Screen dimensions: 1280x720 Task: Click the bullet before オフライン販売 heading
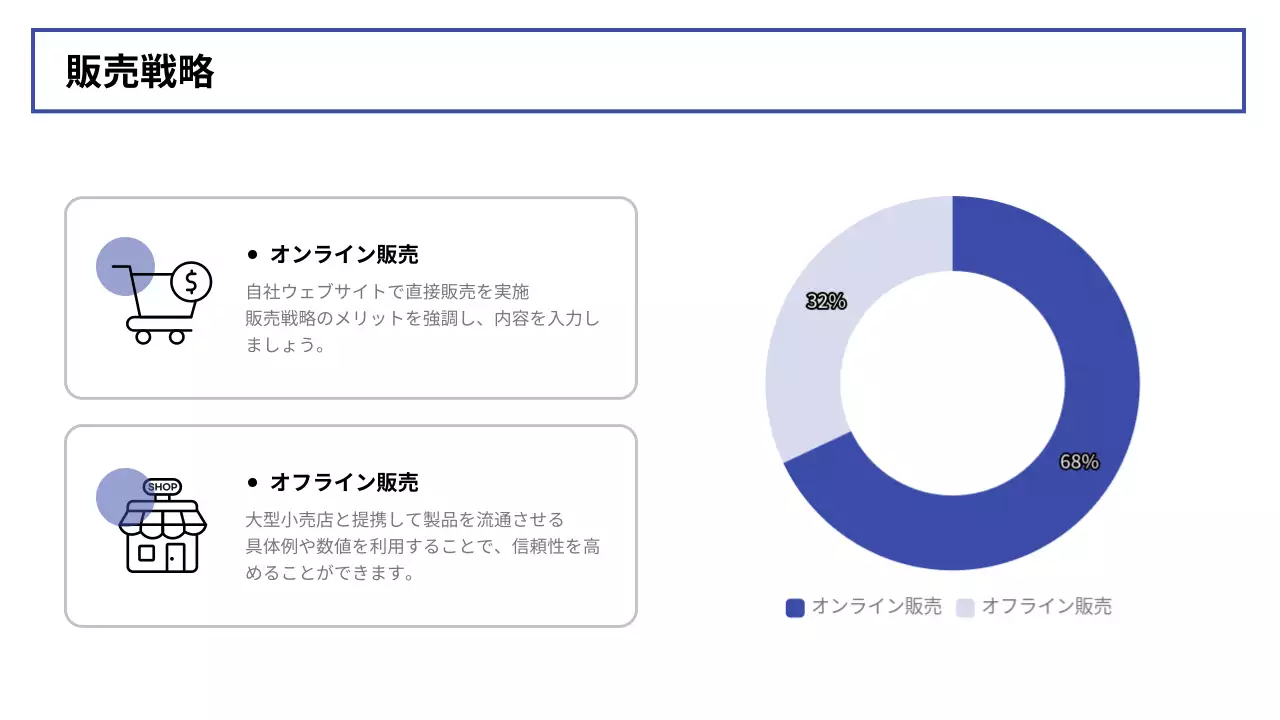253,483
